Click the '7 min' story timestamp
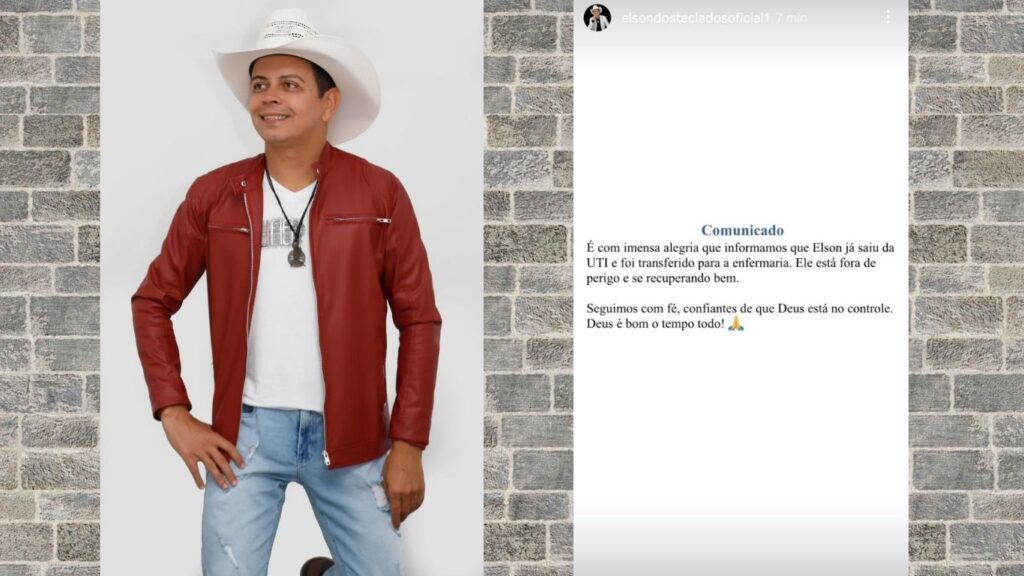 [x=792, y=18]
